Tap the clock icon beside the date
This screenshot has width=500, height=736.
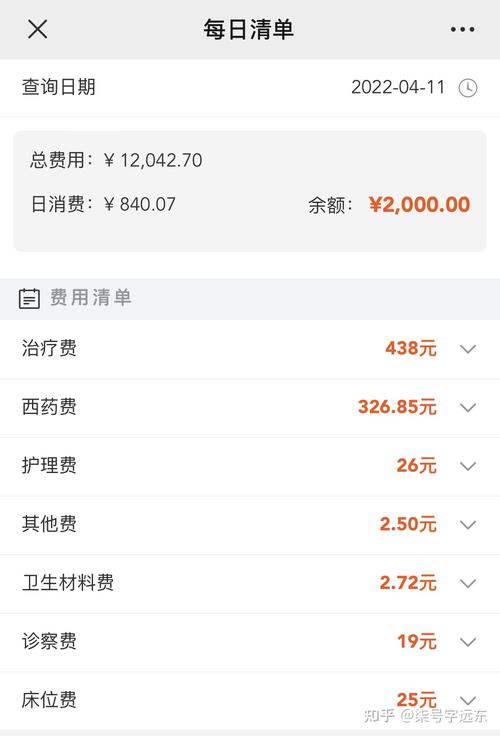click(468, 88)
